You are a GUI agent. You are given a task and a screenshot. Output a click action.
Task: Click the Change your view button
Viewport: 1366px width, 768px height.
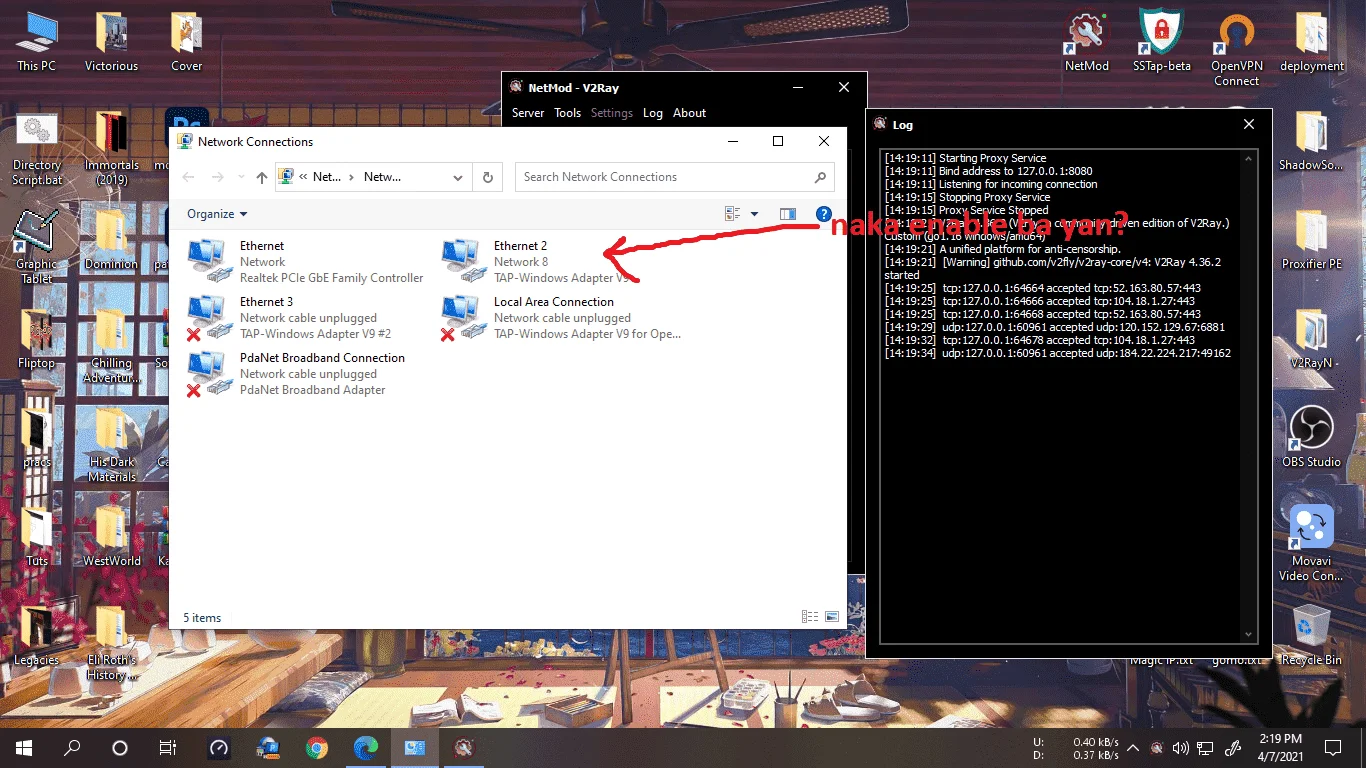click(733, 214)
